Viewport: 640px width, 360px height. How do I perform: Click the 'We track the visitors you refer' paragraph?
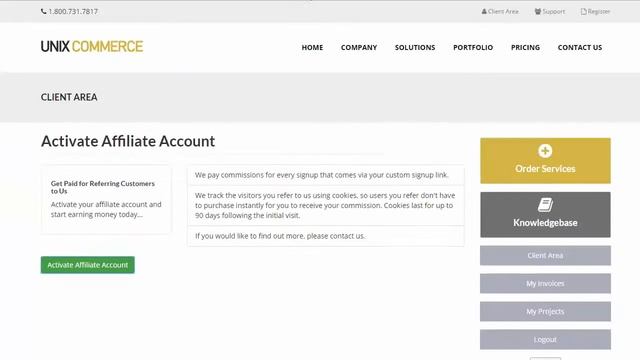coord(326,205)
